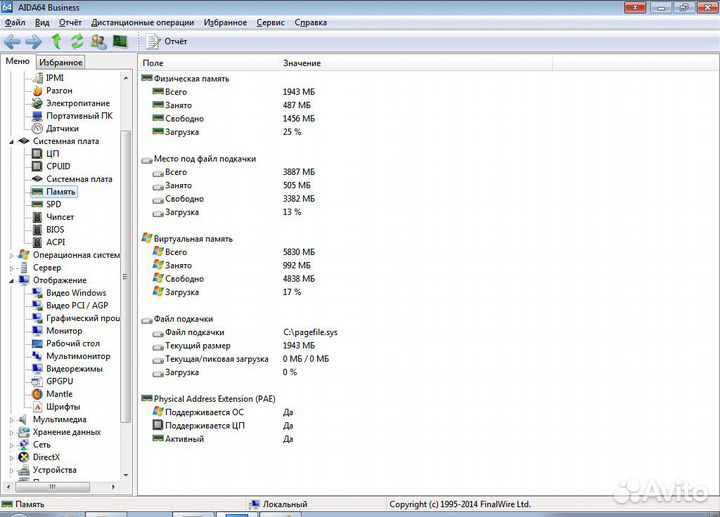This screenshot has height=517, width=720.
Task: Click the tree panel vertical scrollbar
Action: pyautogui.click(x=125, y=276)
